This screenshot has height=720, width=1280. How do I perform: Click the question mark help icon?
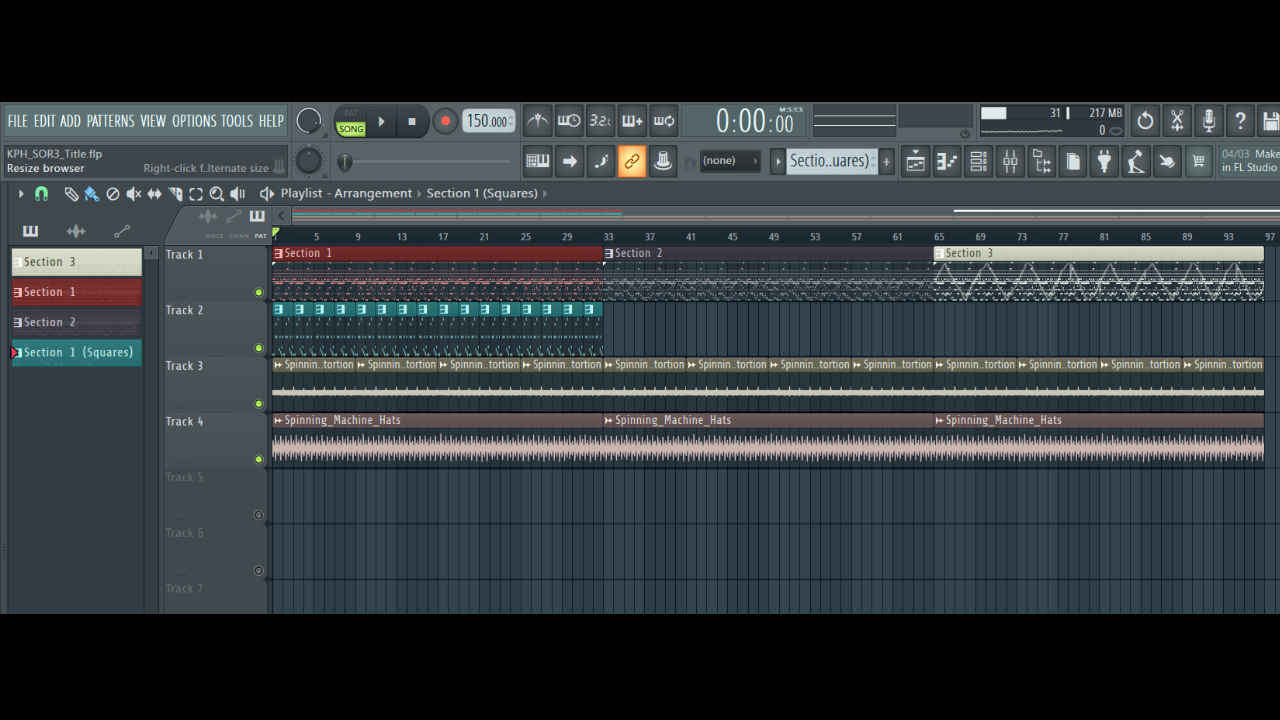(x=1240, y=121)
